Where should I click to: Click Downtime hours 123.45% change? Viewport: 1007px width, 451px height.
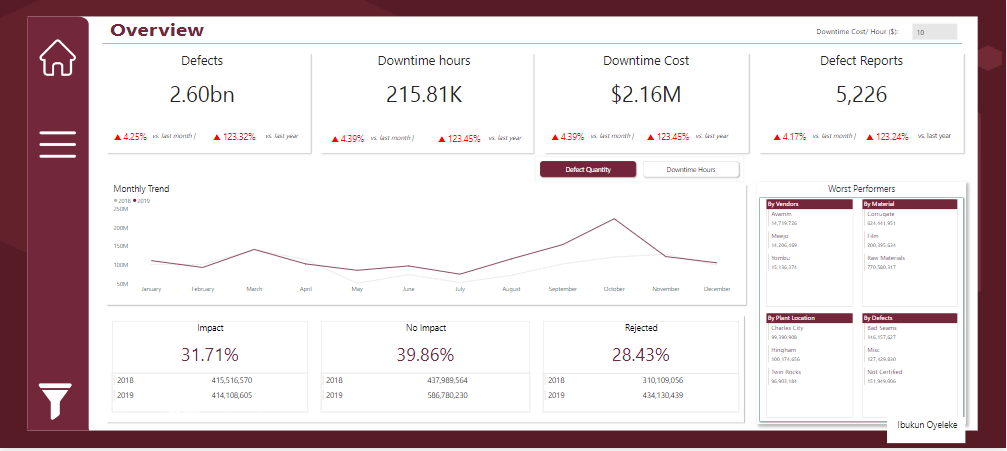[460, 138]
